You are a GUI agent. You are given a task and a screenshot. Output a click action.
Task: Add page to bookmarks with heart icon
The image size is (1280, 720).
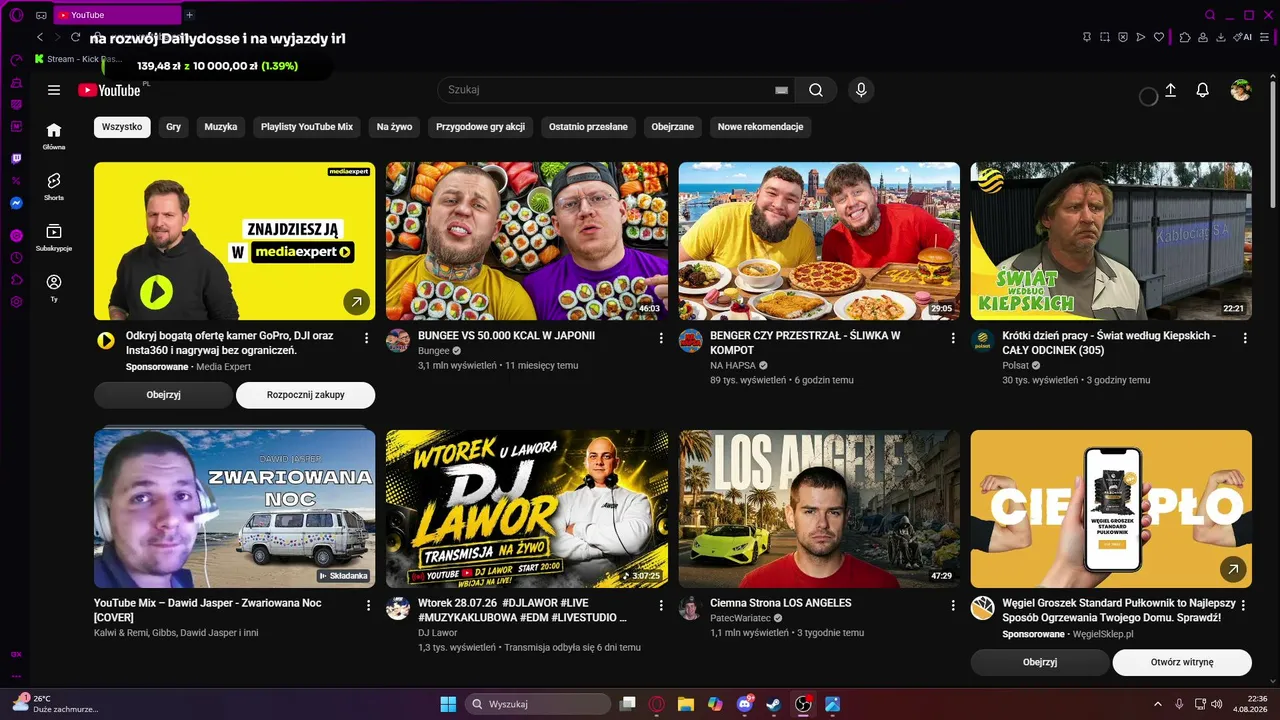[1159, 37]
